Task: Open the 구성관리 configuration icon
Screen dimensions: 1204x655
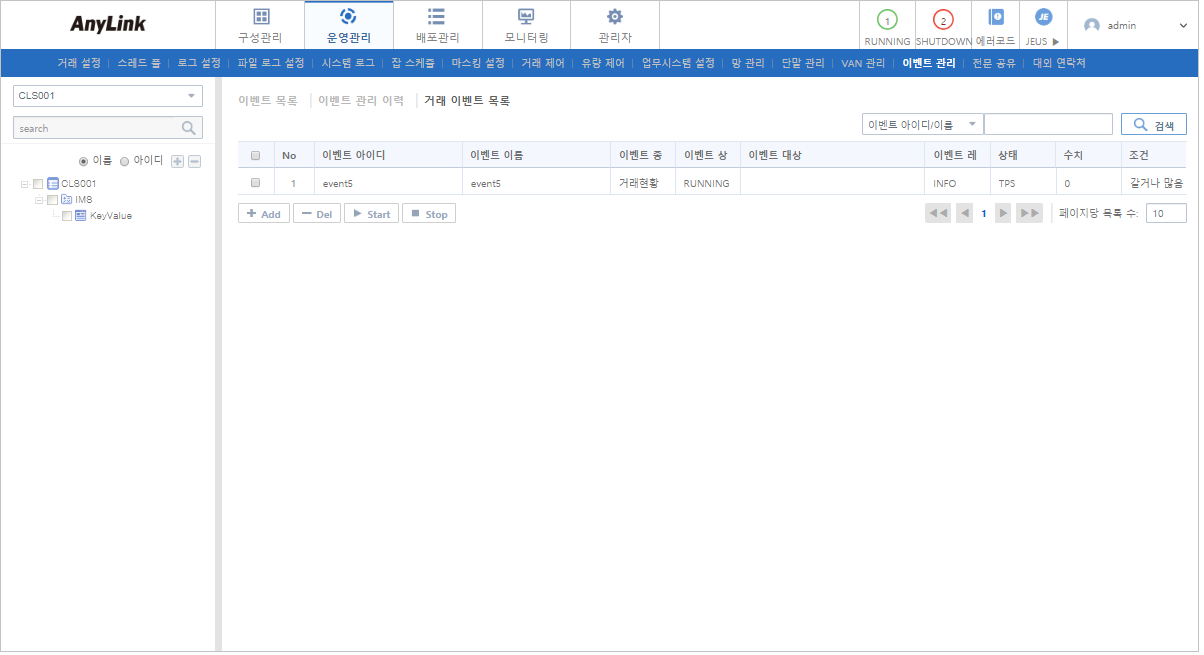Action: 260,17
